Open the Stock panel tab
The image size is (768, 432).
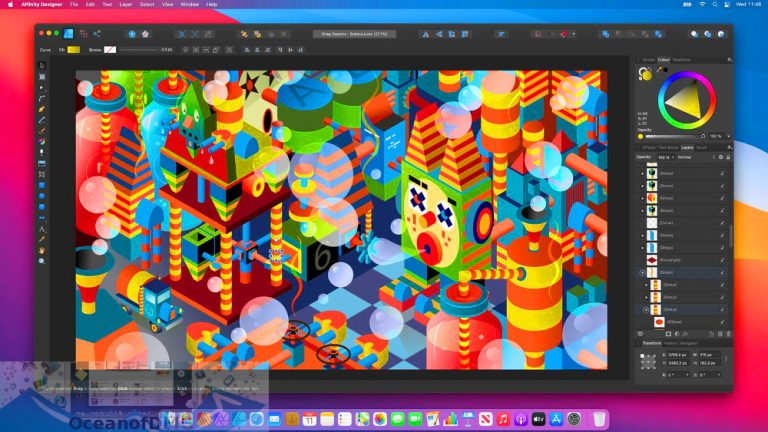702,147
